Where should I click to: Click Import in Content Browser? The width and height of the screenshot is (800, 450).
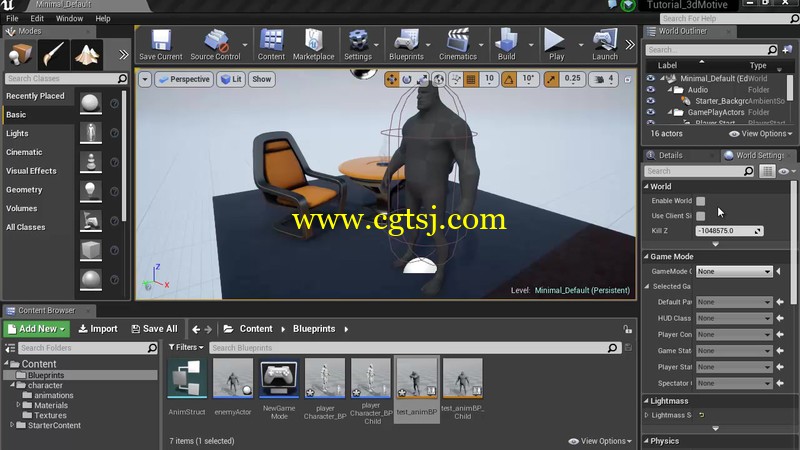[98, 329]
